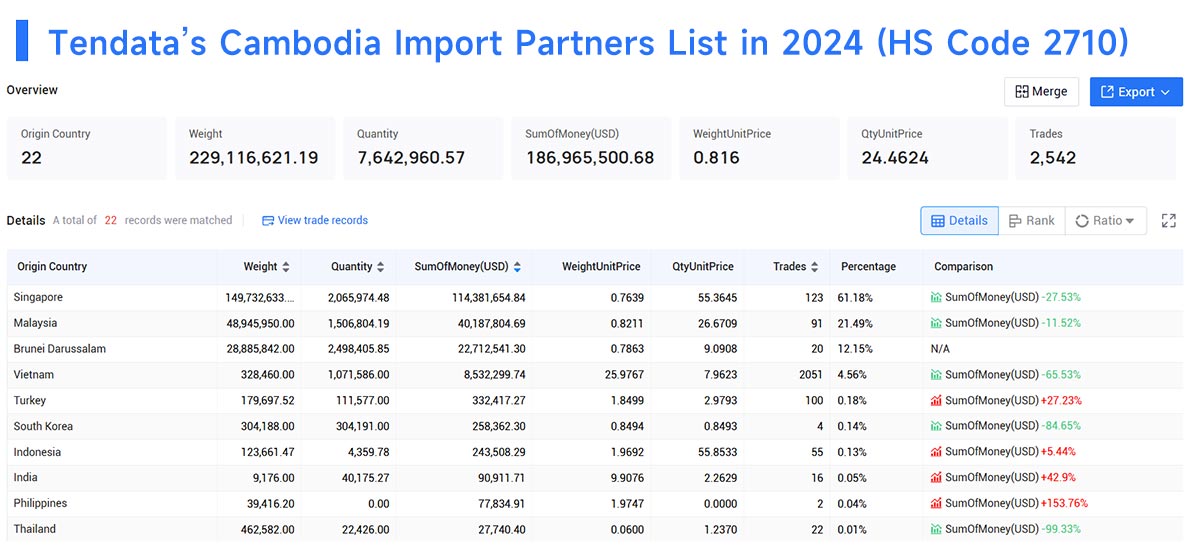
Task: Click the 61.18% percentage cell
Action: (x=855, y=298)
